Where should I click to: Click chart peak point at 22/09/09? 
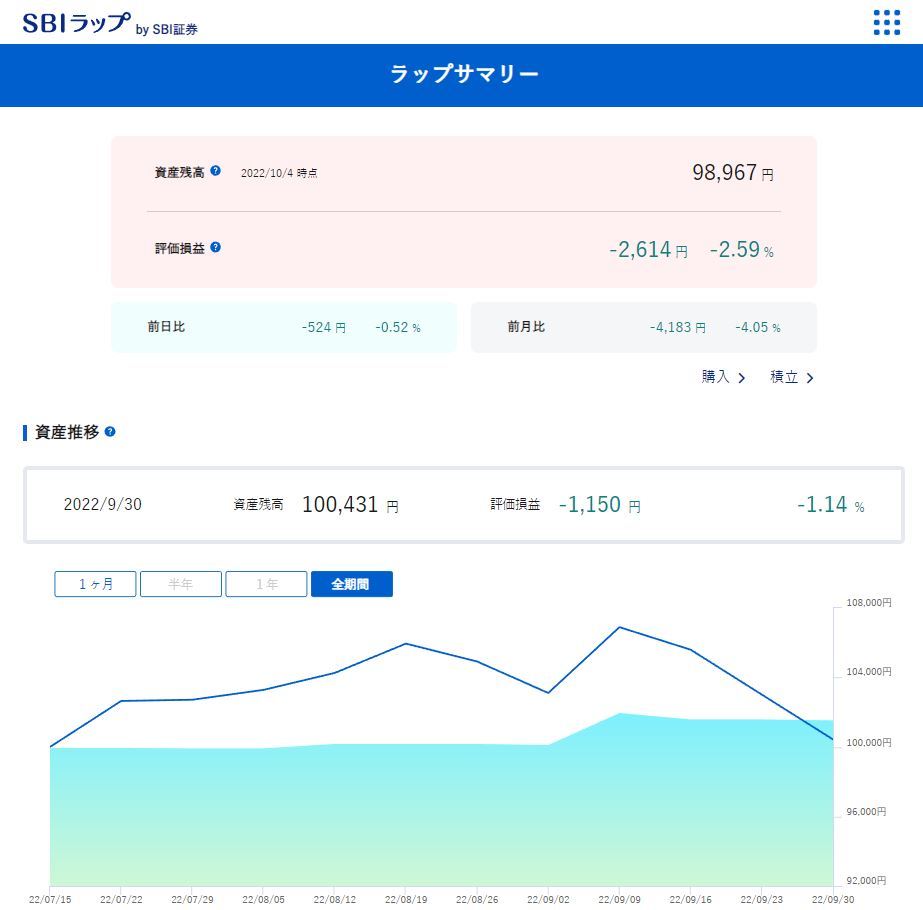(x=620, y=627)
